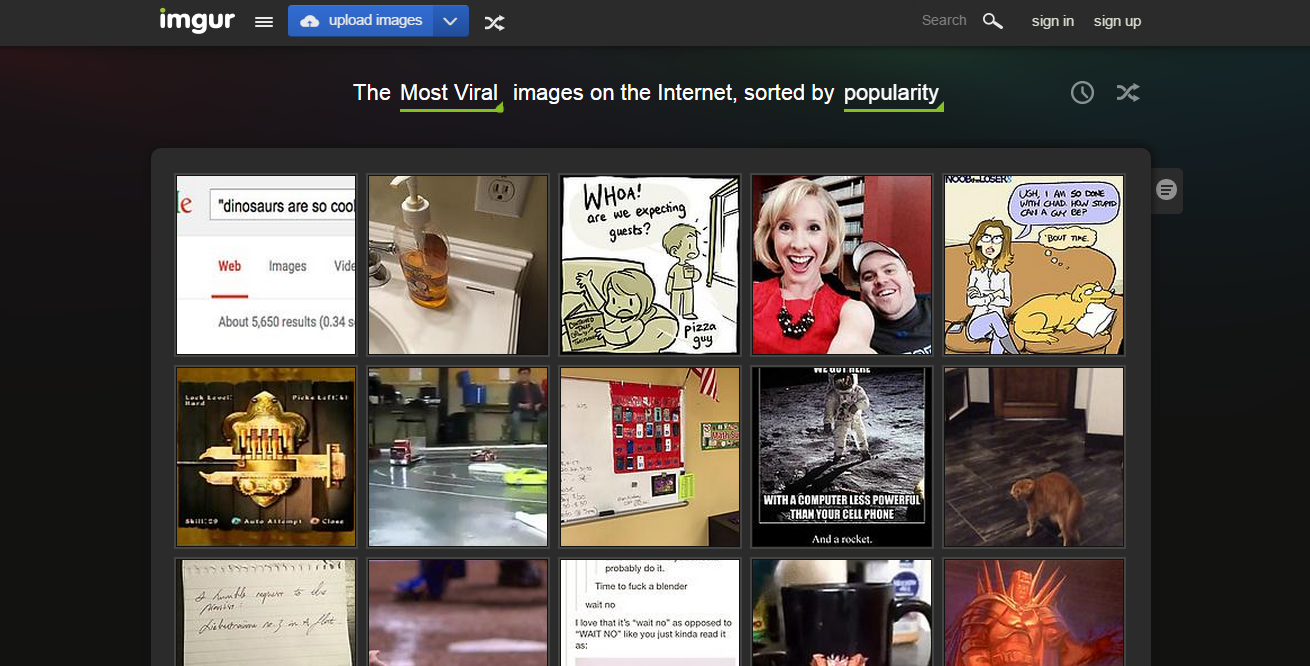Click the sign up link

[x=1117, y=21]
